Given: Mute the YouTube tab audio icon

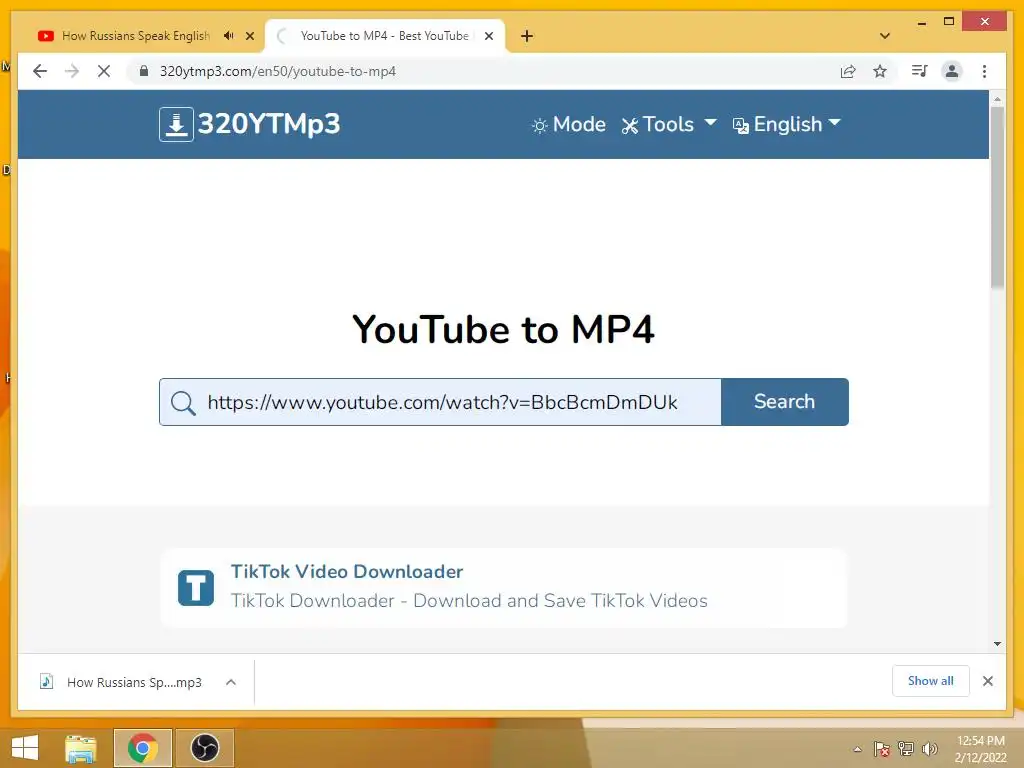Looking at the screenshot, I should 228,36.
